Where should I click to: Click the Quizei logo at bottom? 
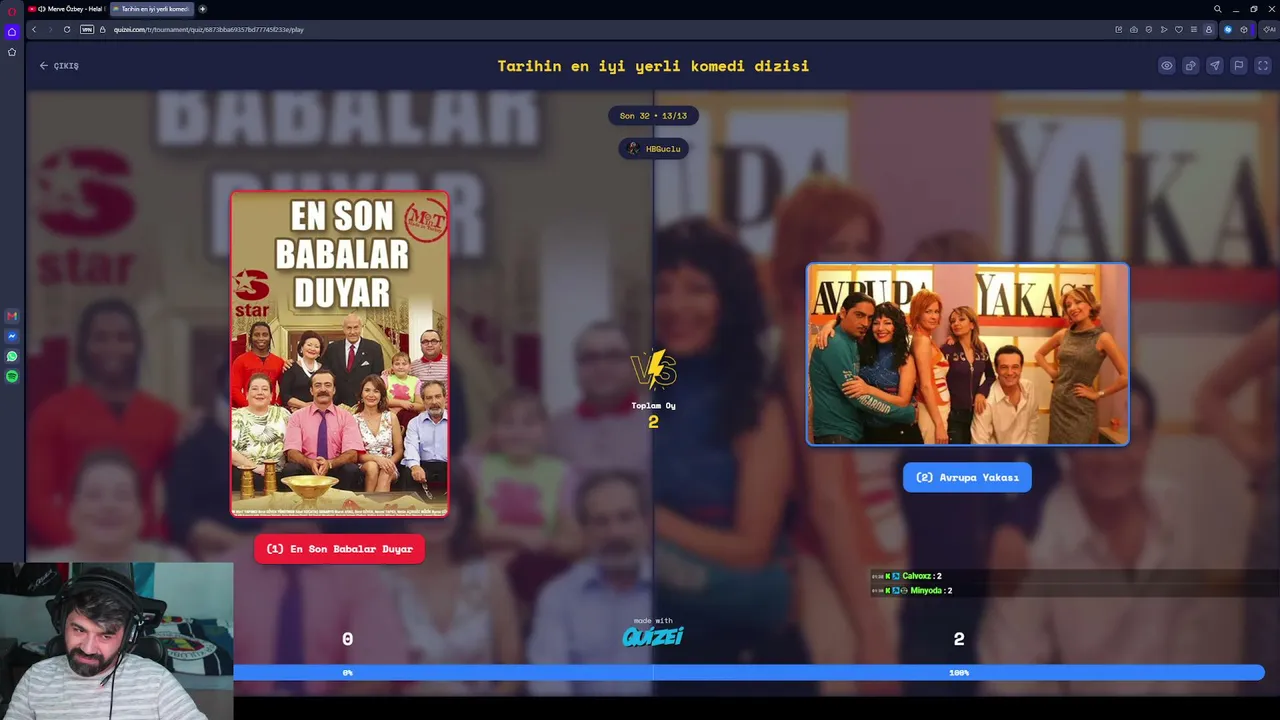[653, 636]
